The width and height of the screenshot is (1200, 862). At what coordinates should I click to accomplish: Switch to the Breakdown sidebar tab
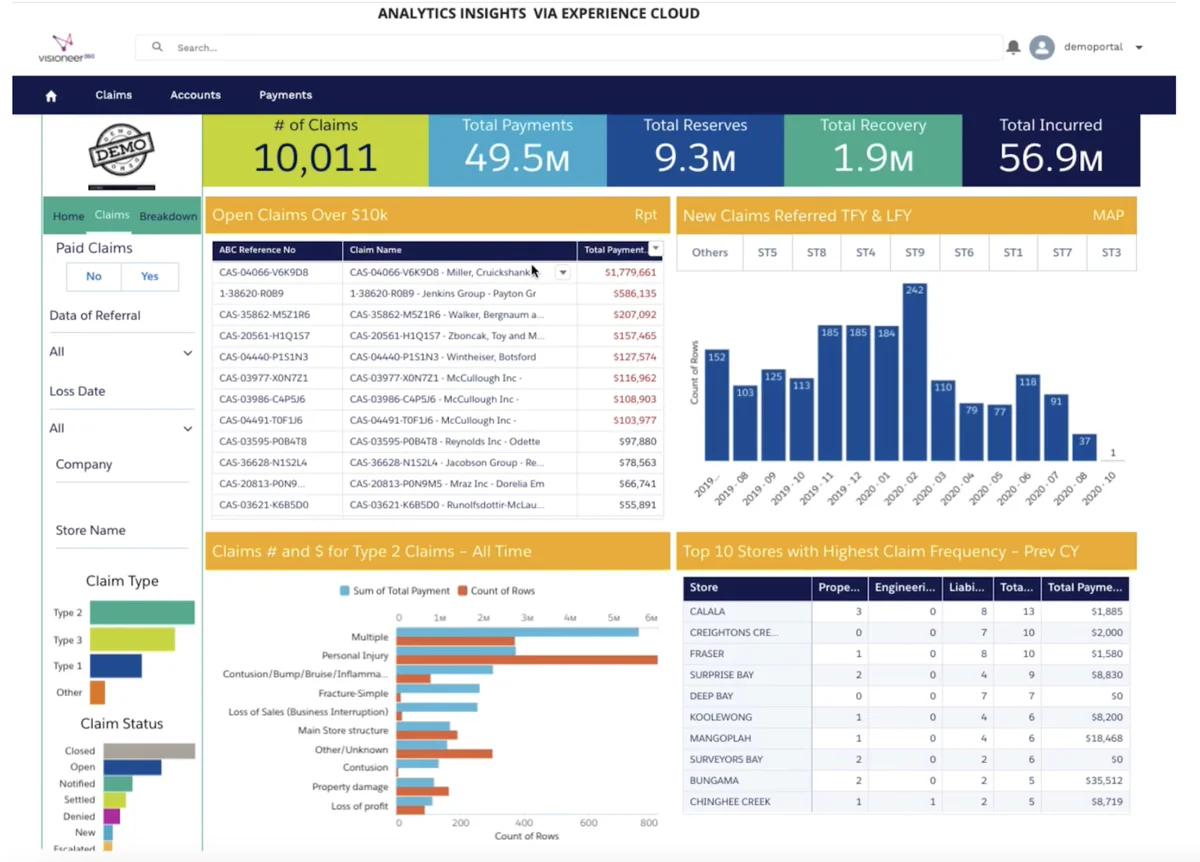(168, 216)
